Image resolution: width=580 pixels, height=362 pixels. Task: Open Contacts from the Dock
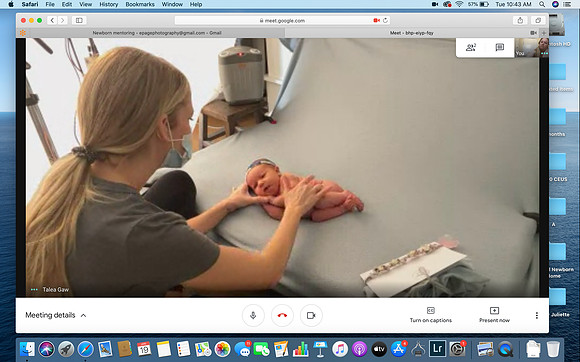tap(125, 349)
